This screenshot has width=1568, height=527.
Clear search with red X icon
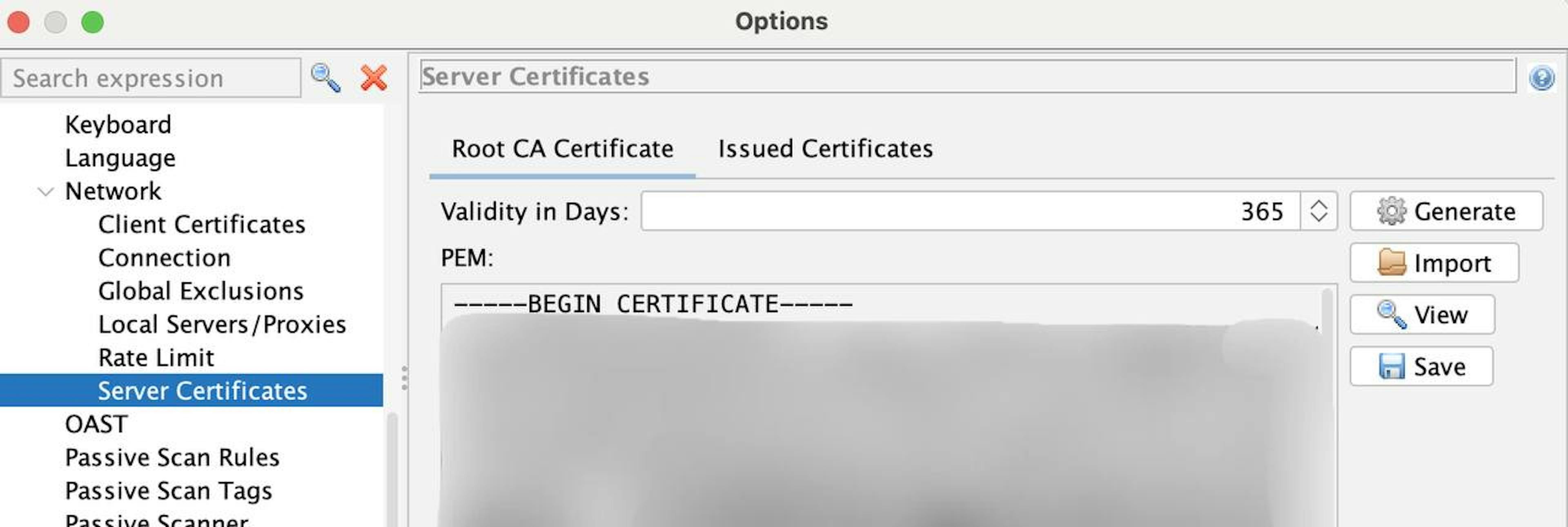coord(373,78)
